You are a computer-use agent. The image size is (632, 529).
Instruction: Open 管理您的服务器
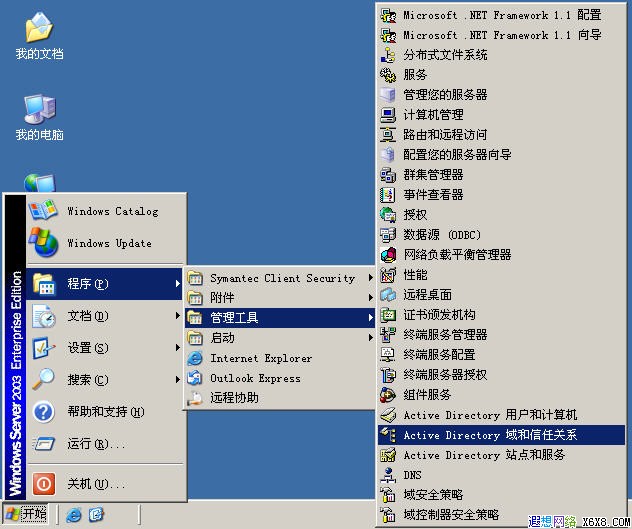pyautogui.click(x=501, y=95)
